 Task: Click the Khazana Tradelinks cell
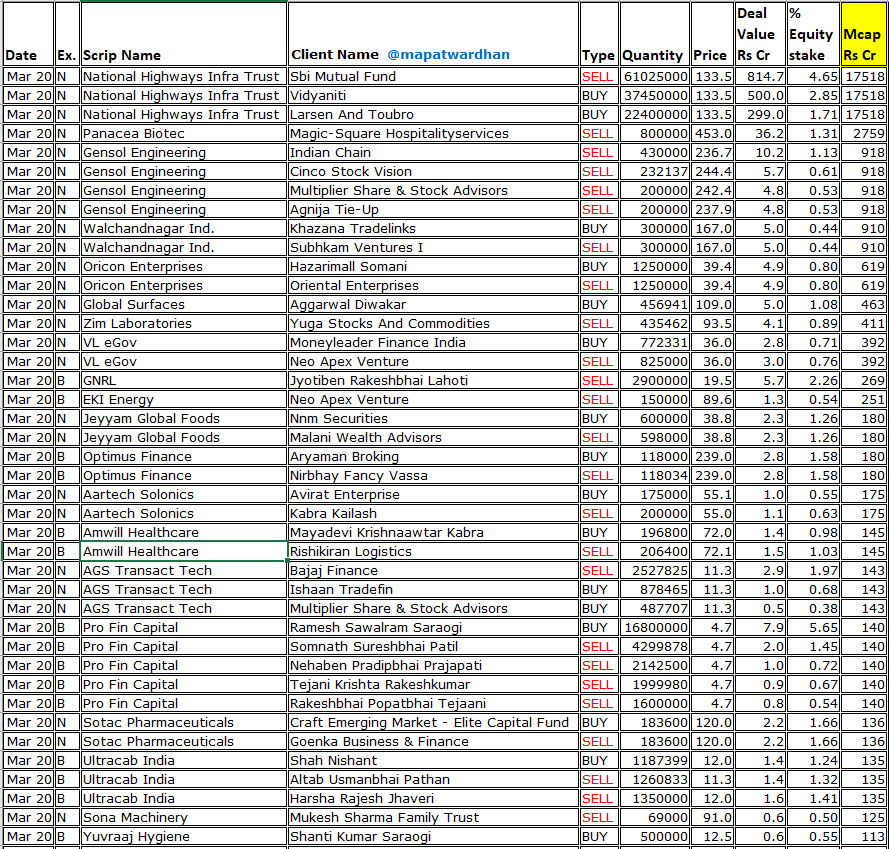point(433,229)
